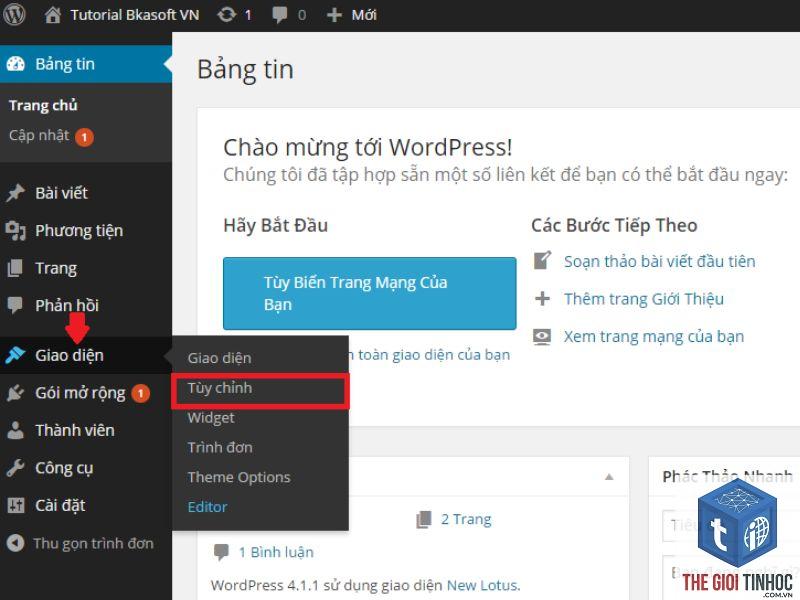Screen dimensions: 800x600
Task: Open the New Lotus theme link
Action: click(x=483, y=585)
